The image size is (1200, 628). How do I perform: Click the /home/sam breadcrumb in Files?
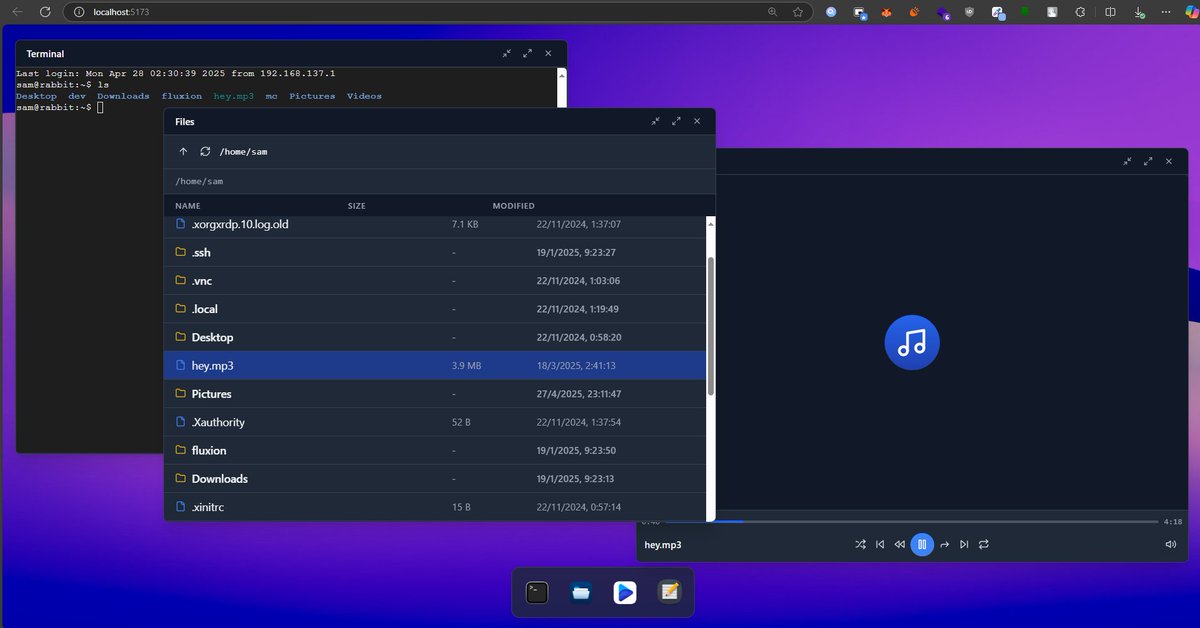point(199,181)
